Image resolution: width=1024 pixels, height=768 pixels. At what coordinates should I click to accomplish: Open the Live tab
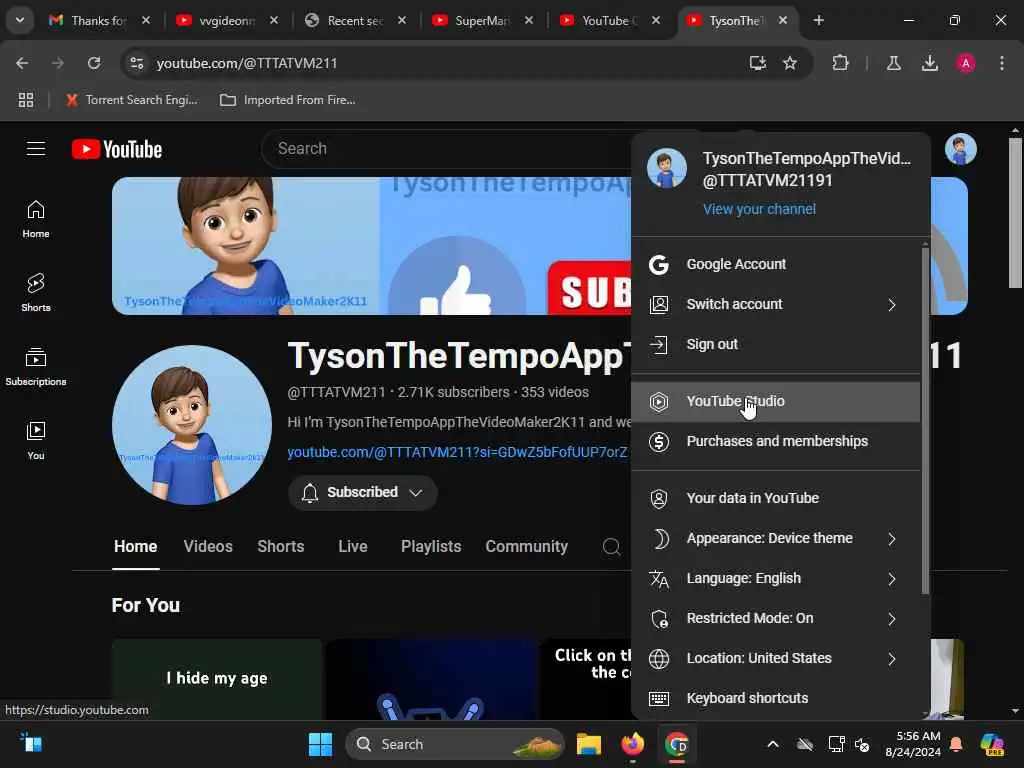click(x=353, y=547)
